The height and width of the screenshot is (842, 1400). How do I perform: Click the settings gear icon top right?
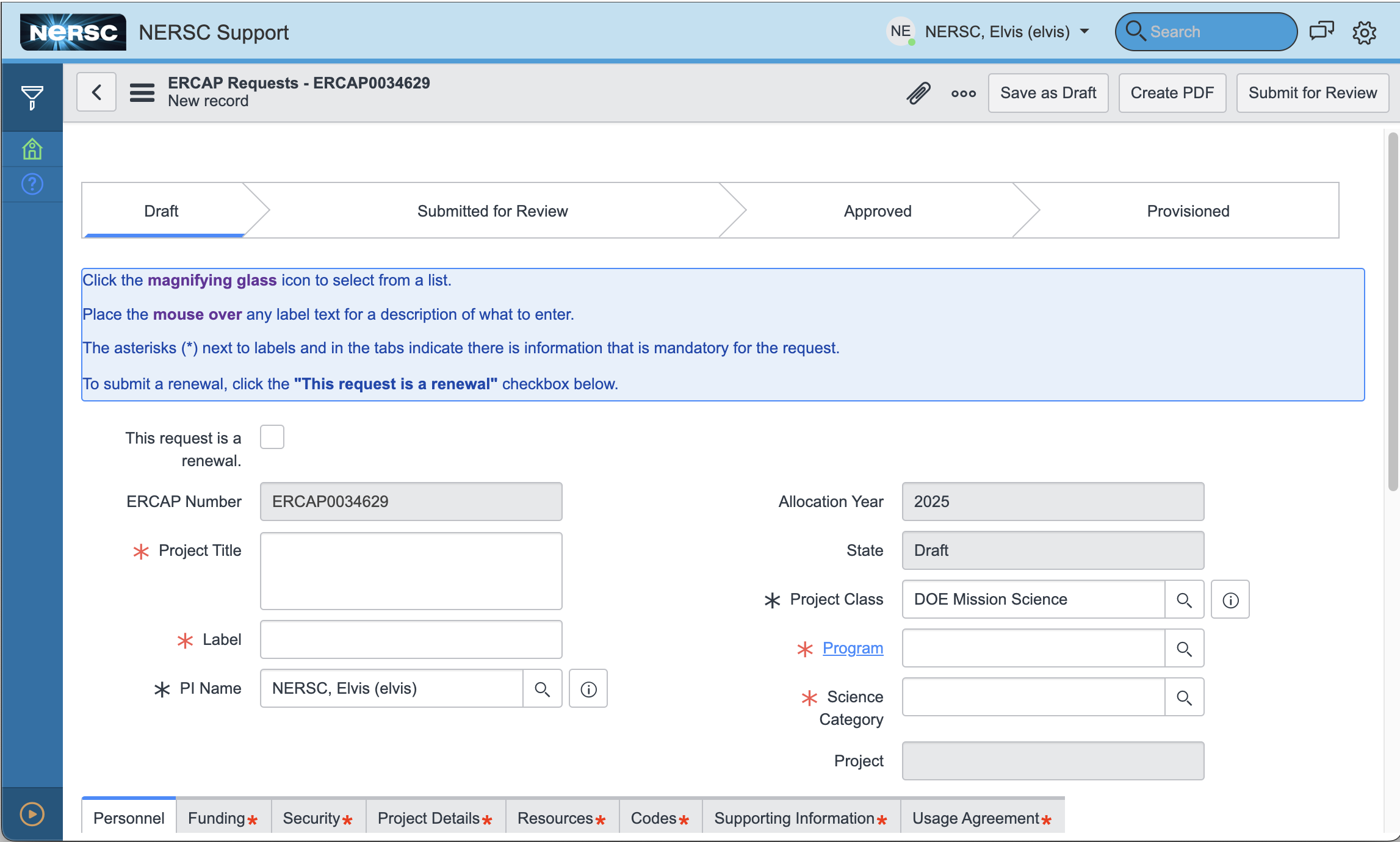(x=1363, y=32)
